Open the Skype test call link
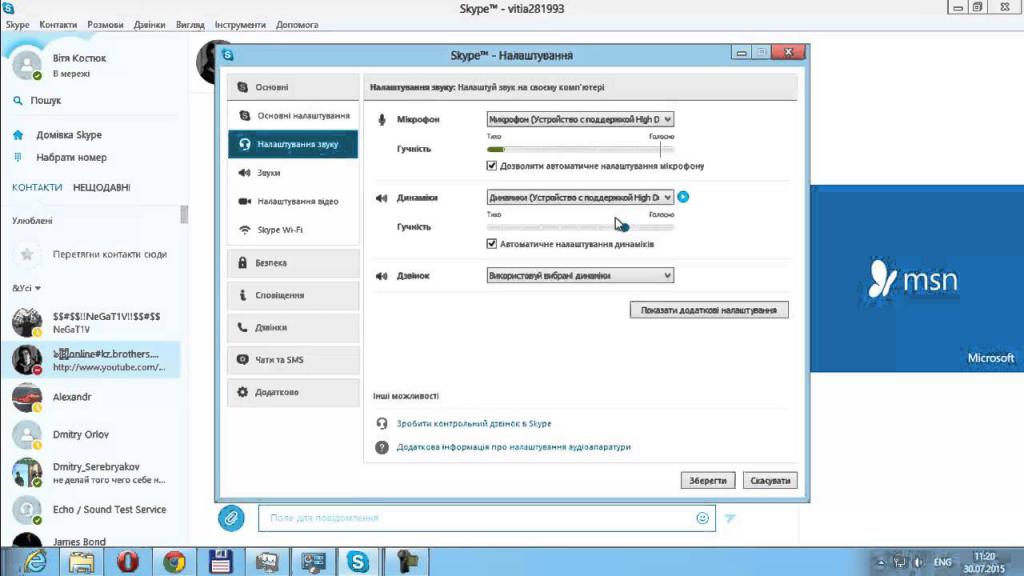This screenshot has width=1024, height=576. coord(474,423)
